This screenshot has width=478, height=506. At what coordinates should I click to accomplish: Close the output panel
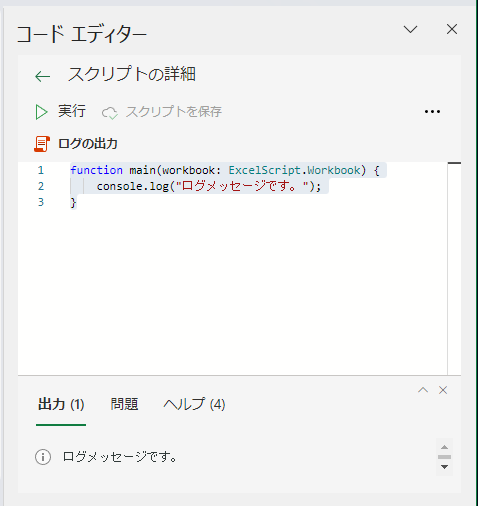point(443,390)
